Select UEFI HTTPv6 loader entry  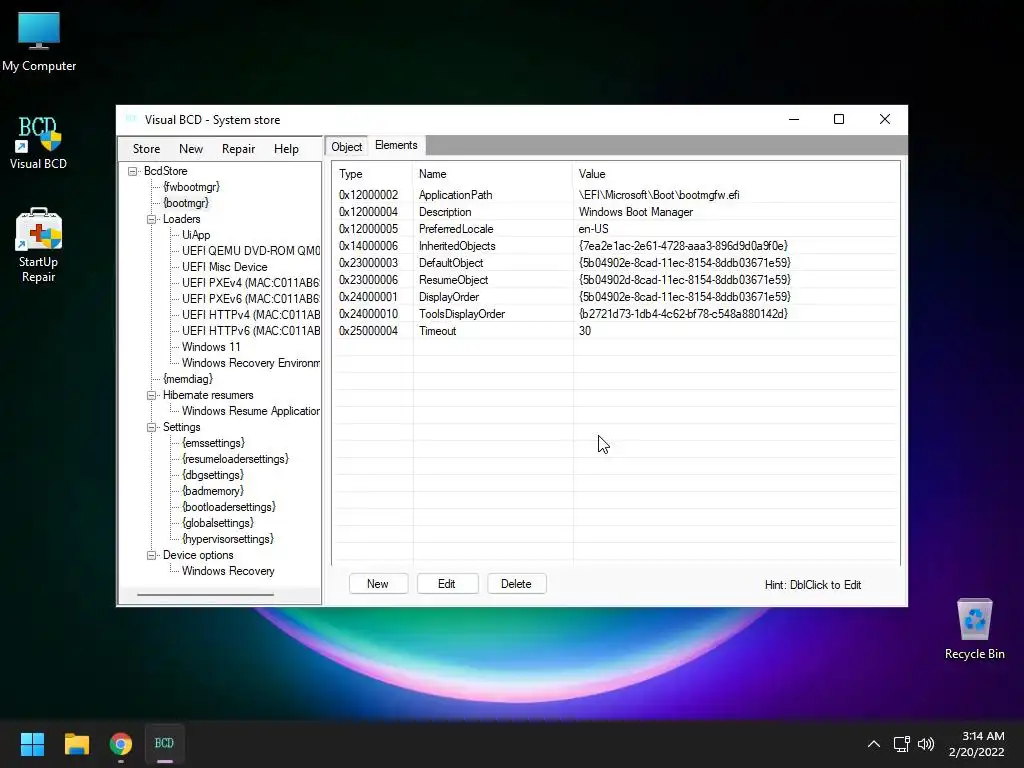pyautogui.click(x=251, y=331)
